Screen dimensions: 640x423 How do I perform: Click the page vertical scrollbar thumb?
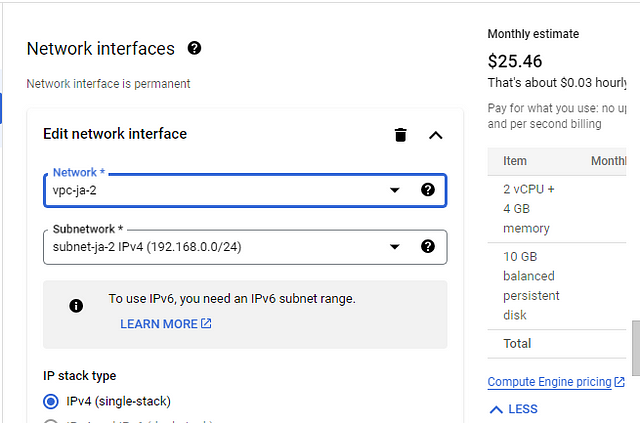(636, 348)
